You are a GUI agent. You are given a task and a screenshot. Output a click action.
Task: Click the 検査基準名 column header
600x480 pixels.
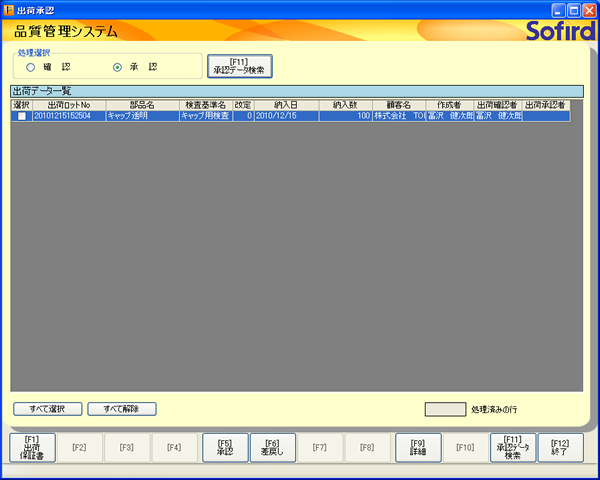(205, 105)
